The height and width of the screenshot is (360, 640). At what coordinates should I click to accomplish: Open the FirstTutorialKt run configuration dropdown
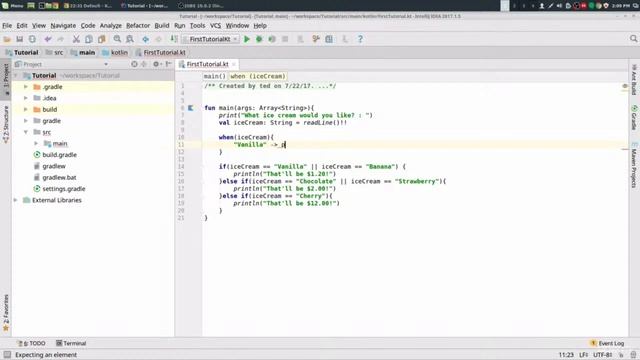coord(210,39)
